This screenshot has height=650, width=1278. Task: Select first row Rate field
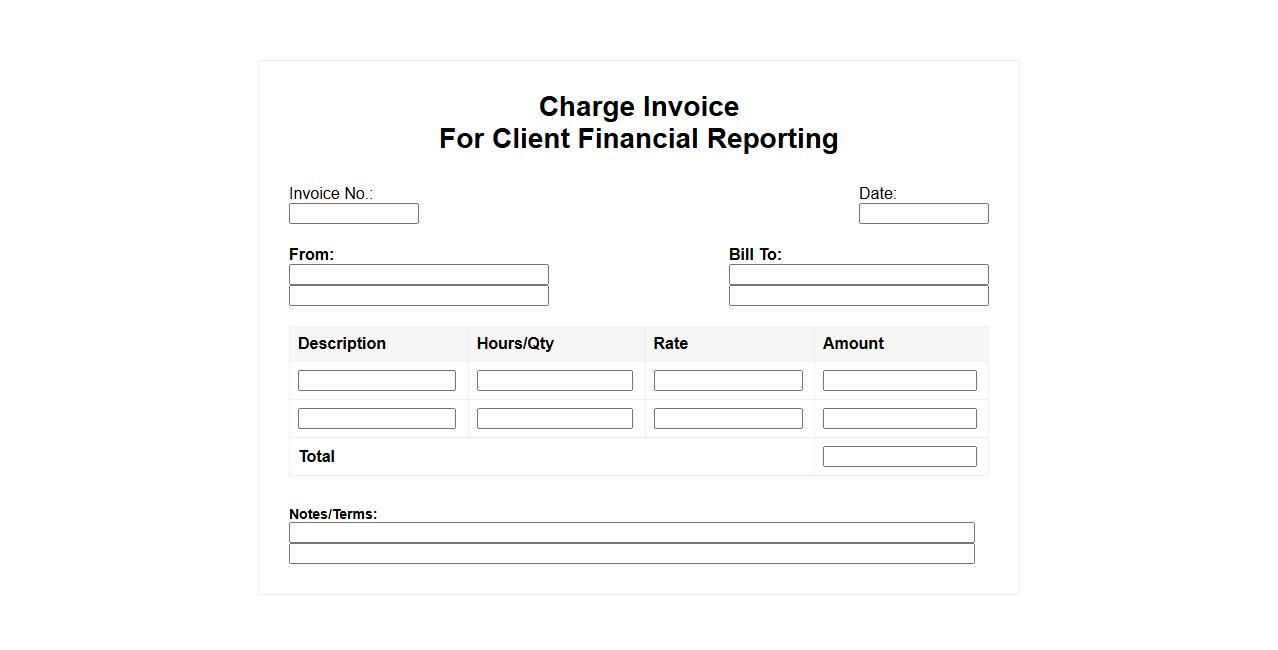coord(728,381)
